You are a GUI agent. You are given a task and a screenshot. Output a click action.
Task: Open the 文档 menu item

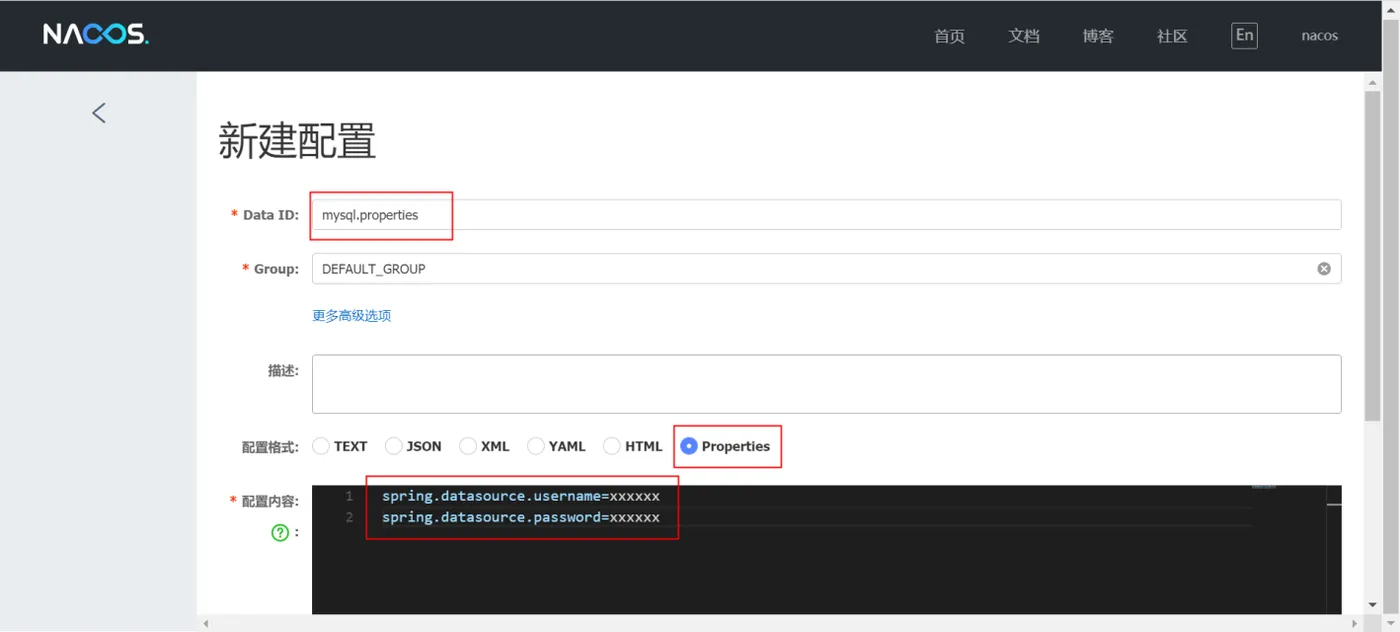click(1024, 36)
